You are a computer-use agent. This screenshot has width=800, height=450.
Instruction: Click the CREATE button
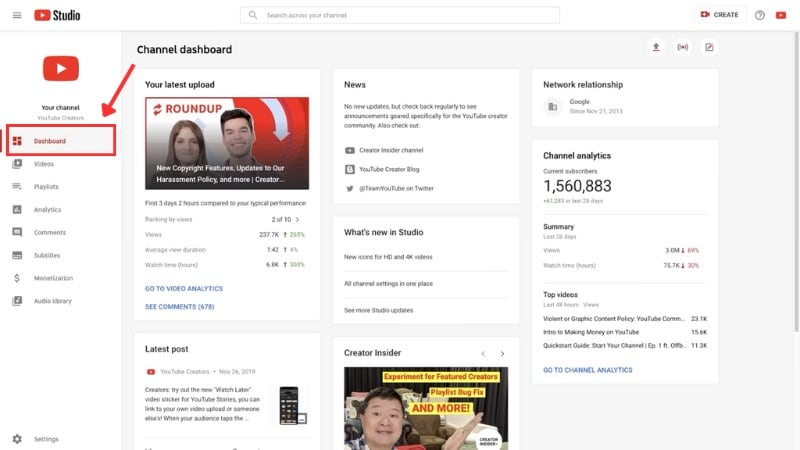pyautogui.click(x=719, y=15)
